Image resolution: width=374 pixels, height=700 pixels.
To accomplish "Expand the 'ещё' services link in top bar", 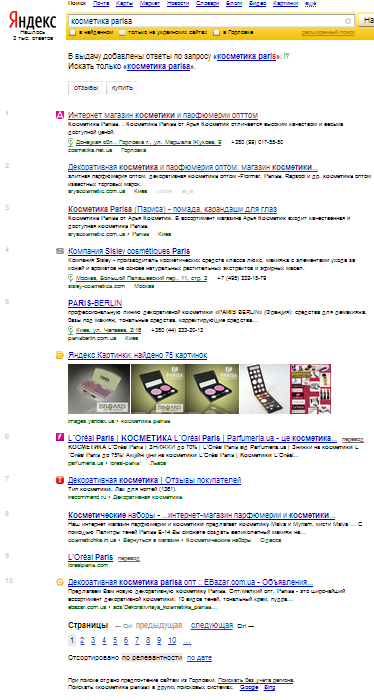I will [310, 3].
